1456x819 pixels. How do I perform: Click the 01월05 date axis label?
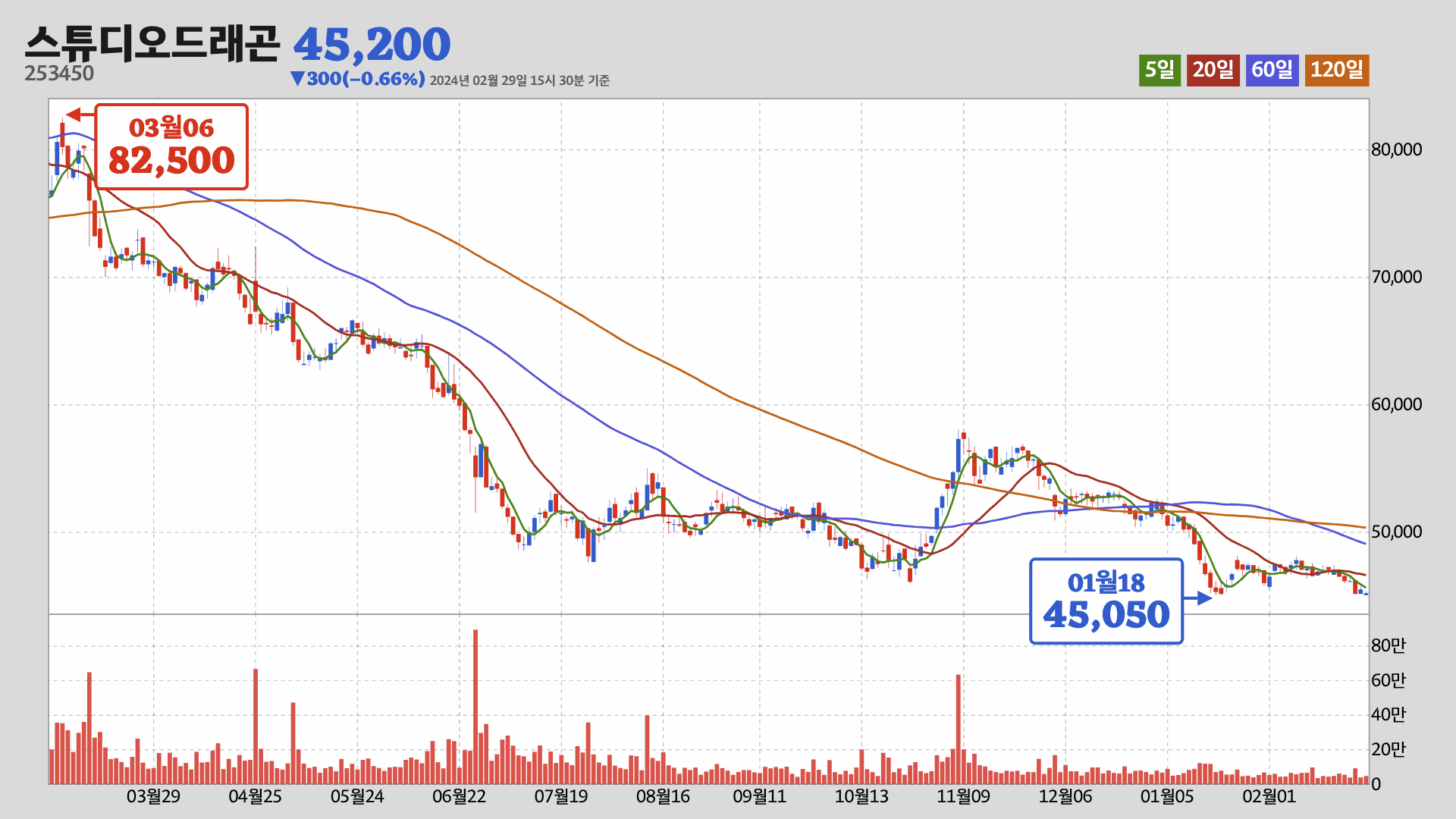click(1167, 796)
